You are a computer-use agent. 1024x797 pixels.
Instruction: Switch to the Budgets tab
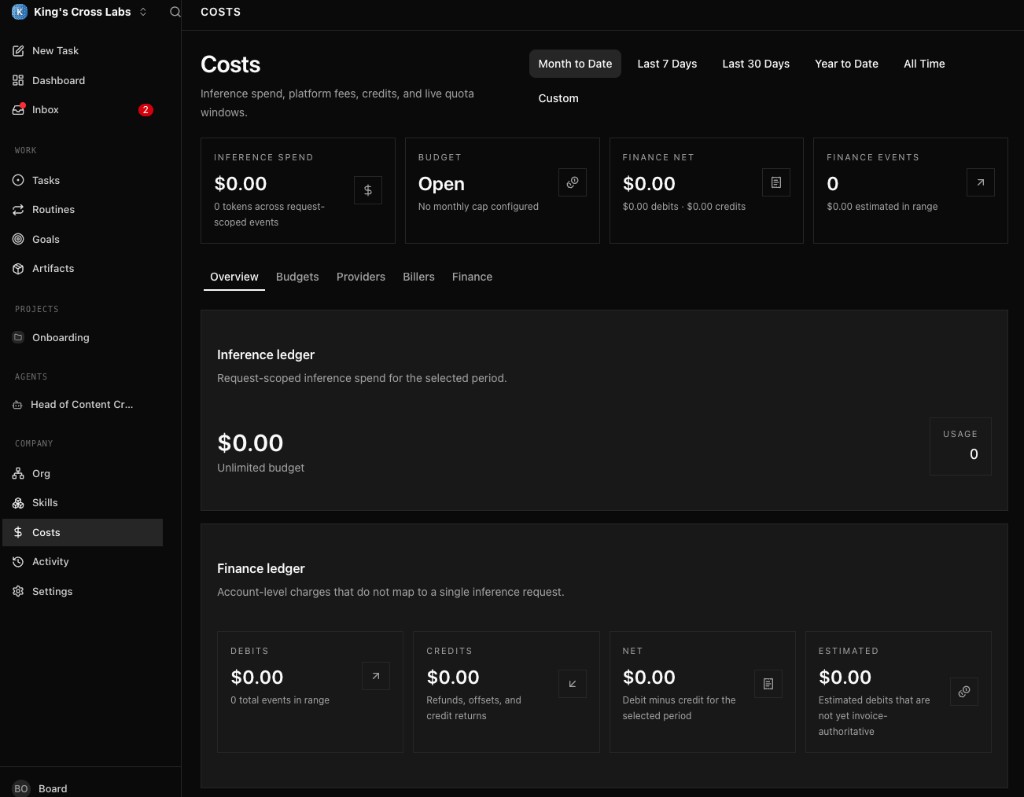297,277
